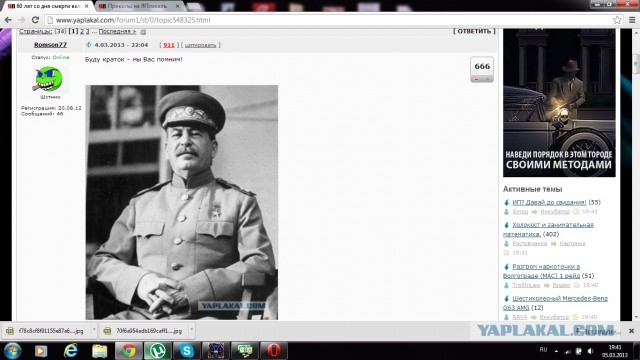Screen dimensions: 640x360
Task: Open uTorrent from the taskbar
Action: (x=158, y=351)
